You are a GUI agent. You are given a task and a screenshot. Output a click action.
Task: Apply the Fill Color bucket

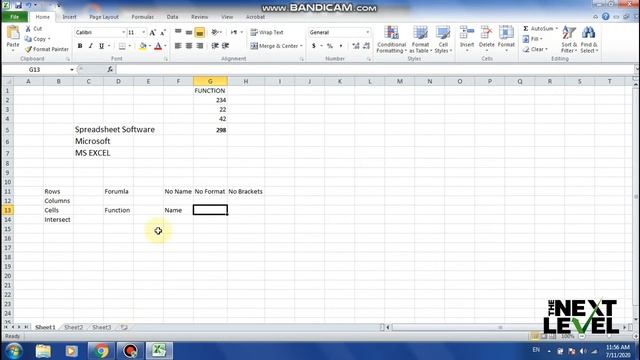coord(143,46)
